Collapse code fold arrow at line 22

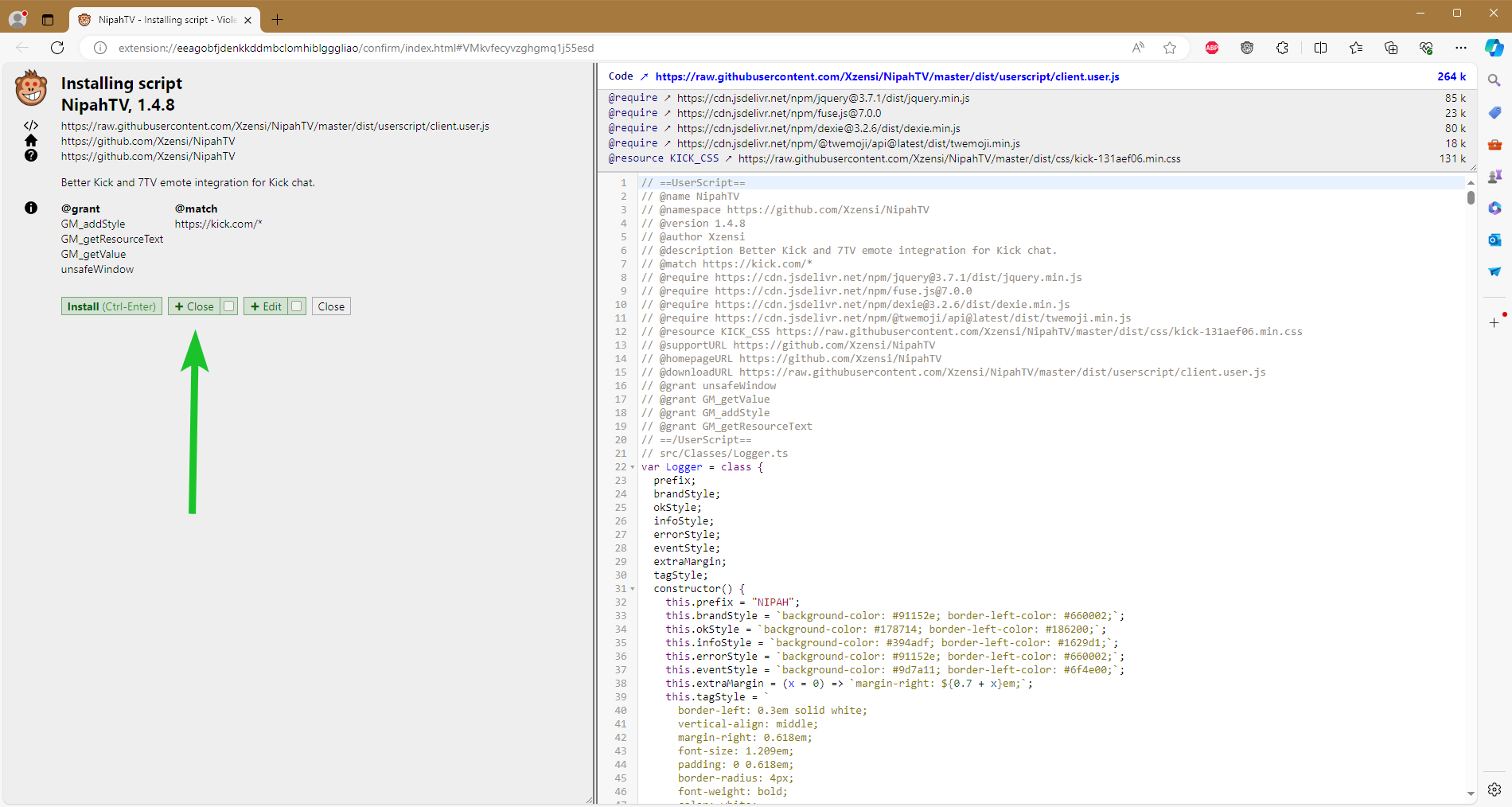(633, 467)
